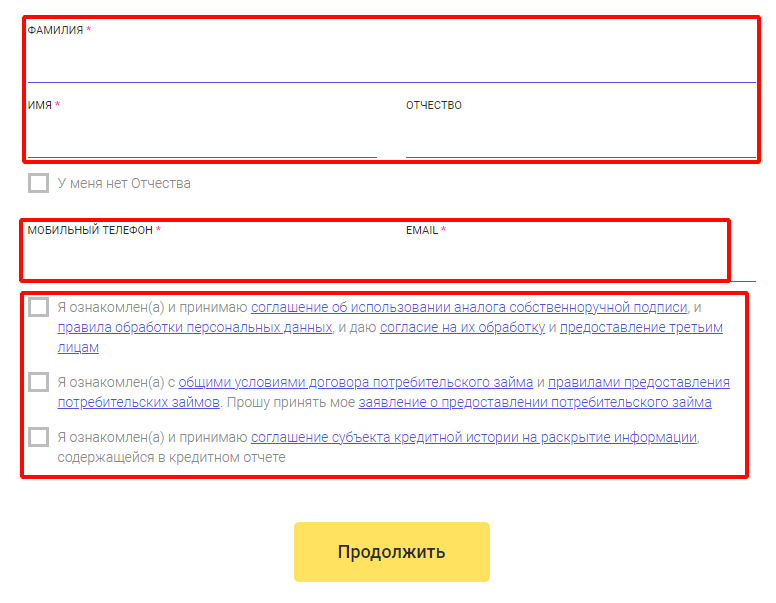Open 'соглашение субъекта кредитной истории' link
Image resolution: width=776 pixels, height=603 pixels.
[474, 438]
